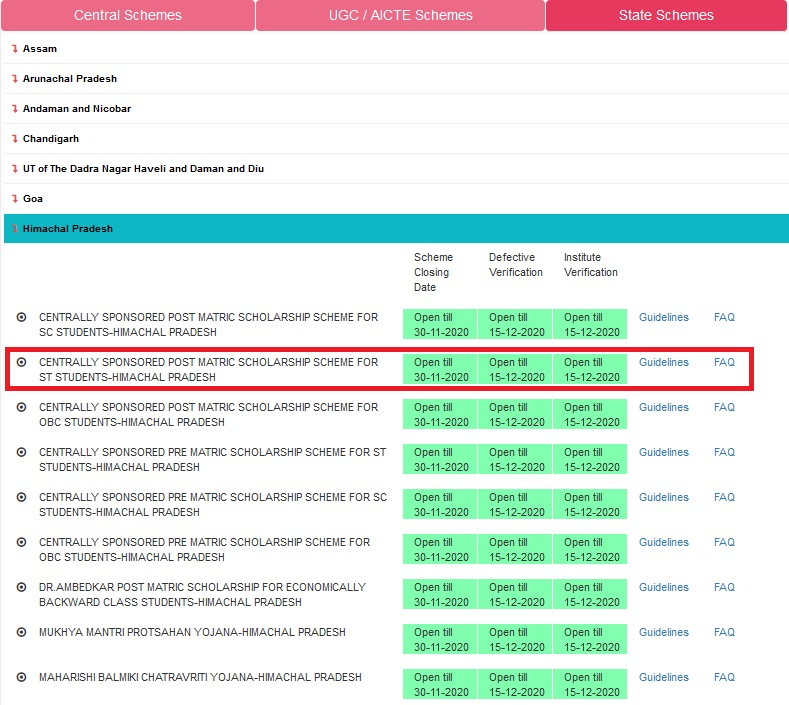Screen dimensions: 789x705
Task: Click bullet icon beside Mukhya Mantri Protsahan Yojana
Action: pos(21,632)
